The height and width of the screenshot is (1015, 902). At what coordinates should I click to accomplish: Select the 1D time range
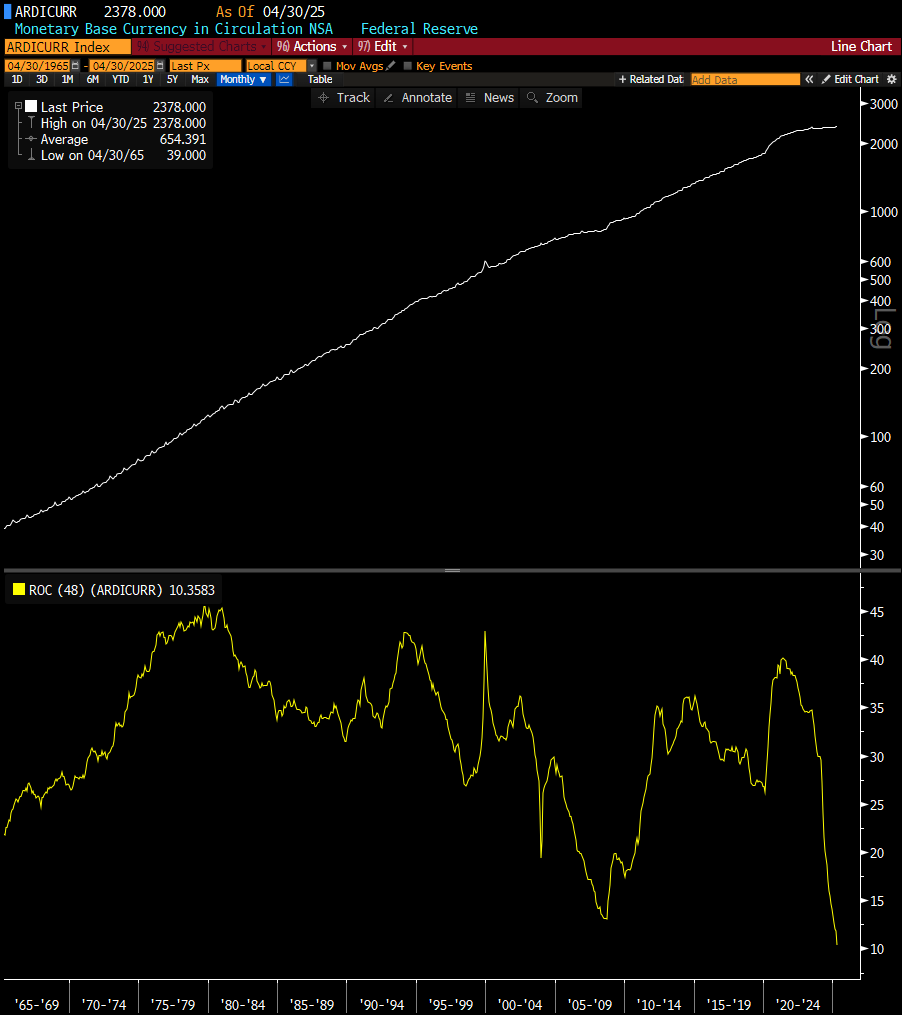17,79
